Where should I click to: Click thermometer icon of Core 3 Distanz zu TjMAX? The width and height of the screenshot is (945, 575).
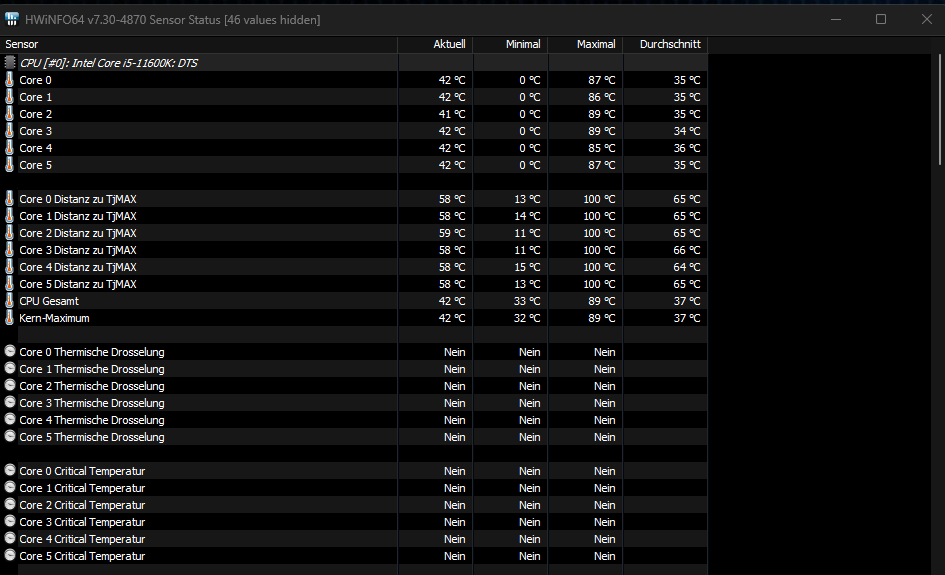coord(10,250)
